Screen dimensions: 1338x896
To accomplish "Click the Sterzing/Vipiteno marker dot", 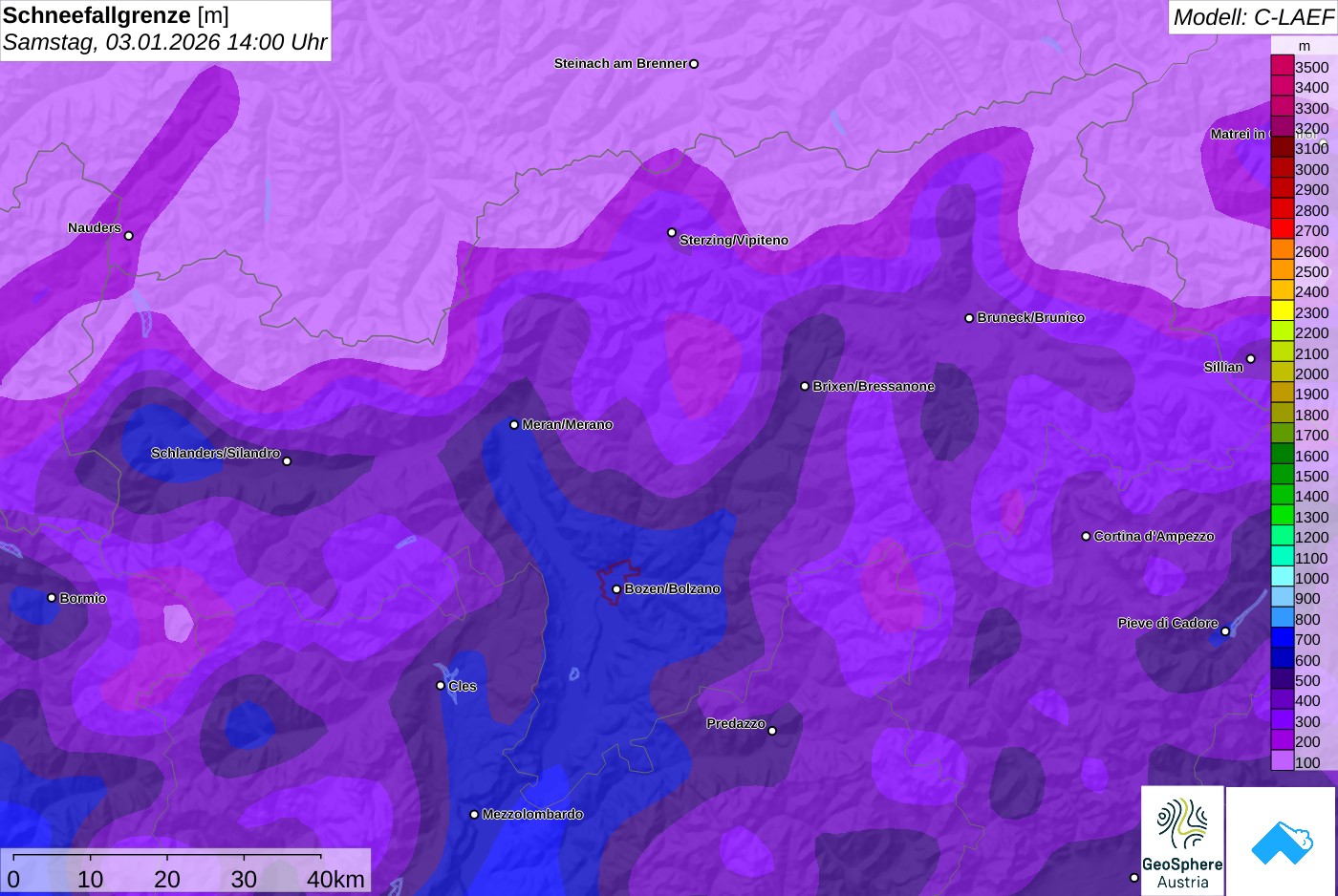I will pyautogui.click(x=672, y=233).
